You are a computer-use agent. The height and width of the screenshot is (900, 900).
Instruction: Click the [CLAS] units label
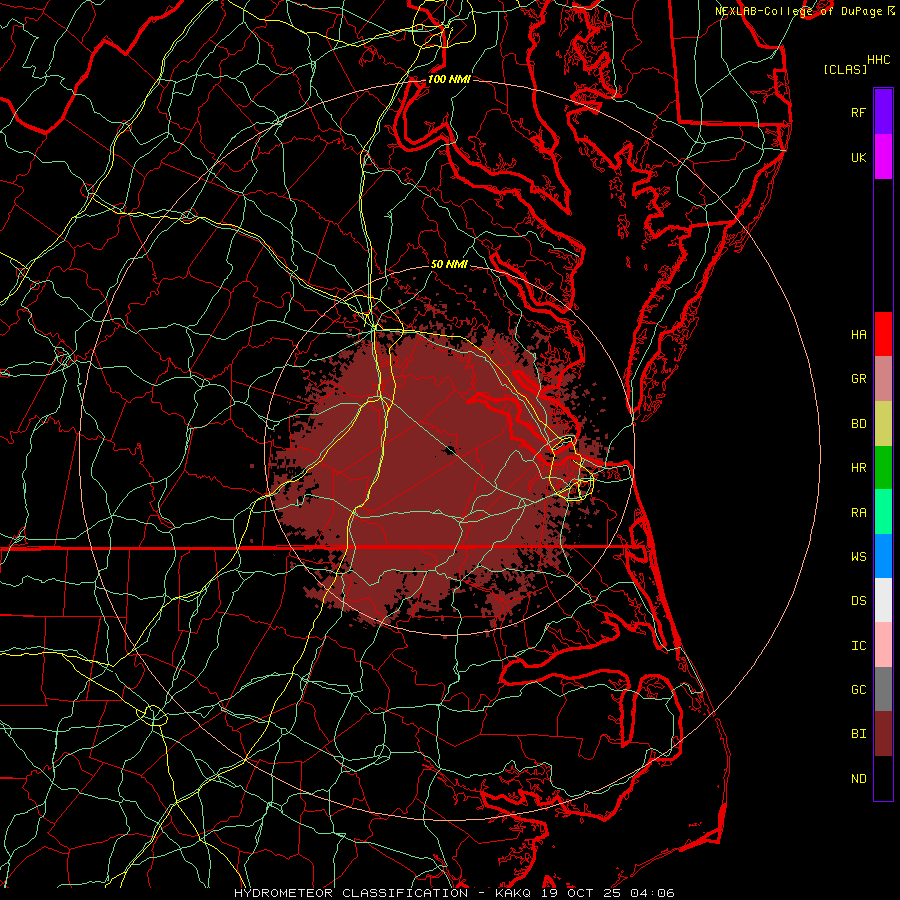[845, 69]
